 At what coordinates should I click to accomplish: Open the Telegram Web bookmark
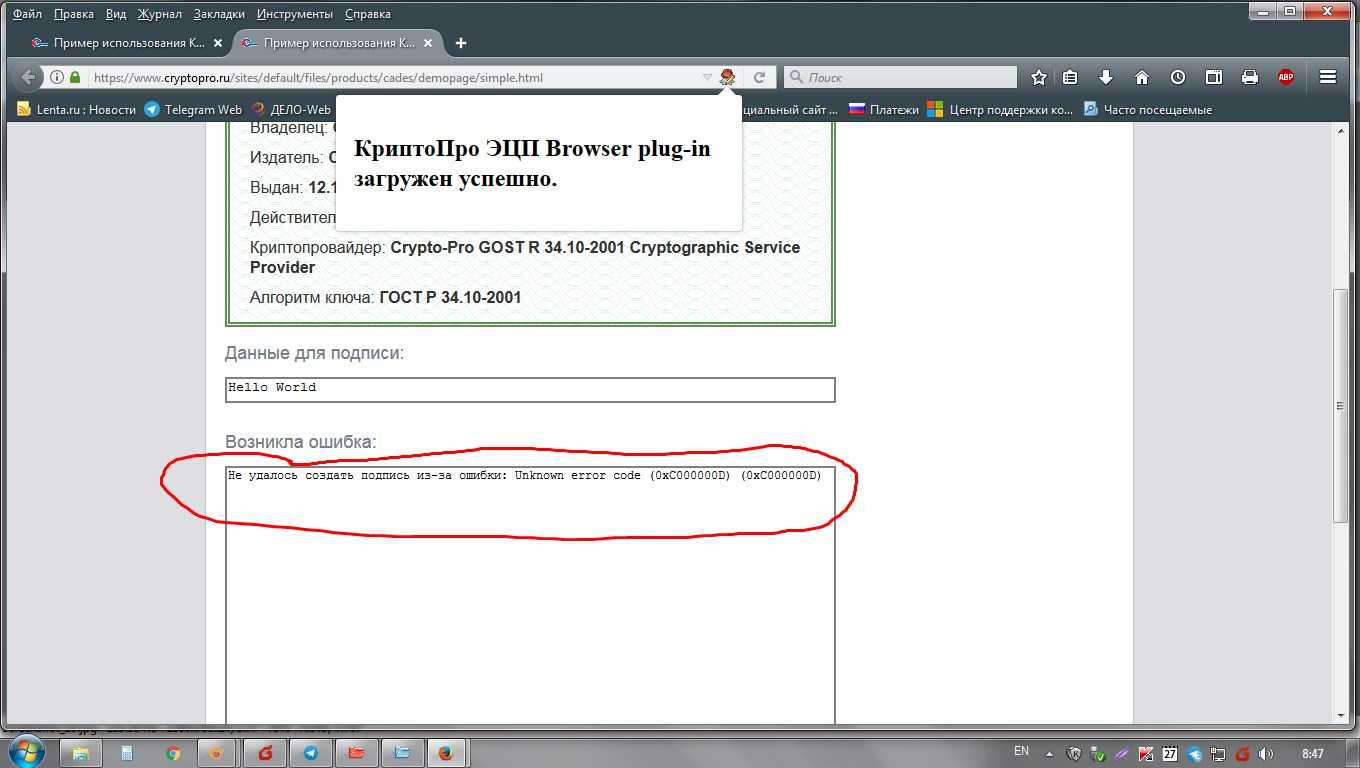pos(193,110)
